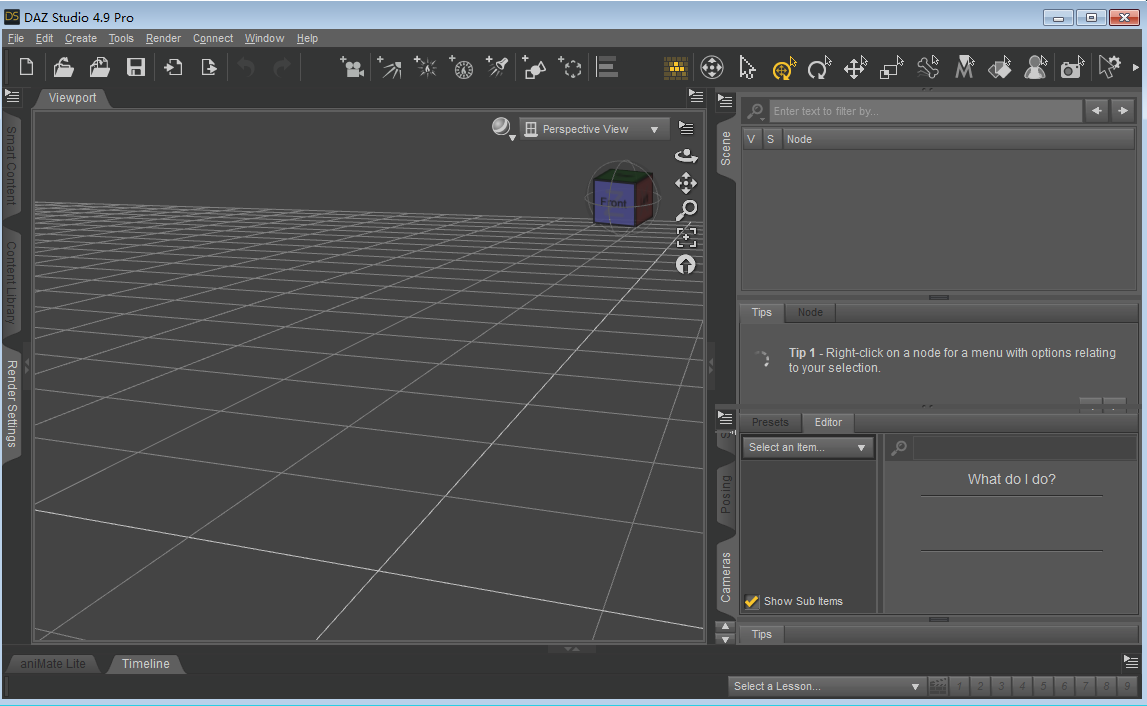This screenshot has width=1147, height=706.
Task: Select the Scale tool
Action: (892, 68)
